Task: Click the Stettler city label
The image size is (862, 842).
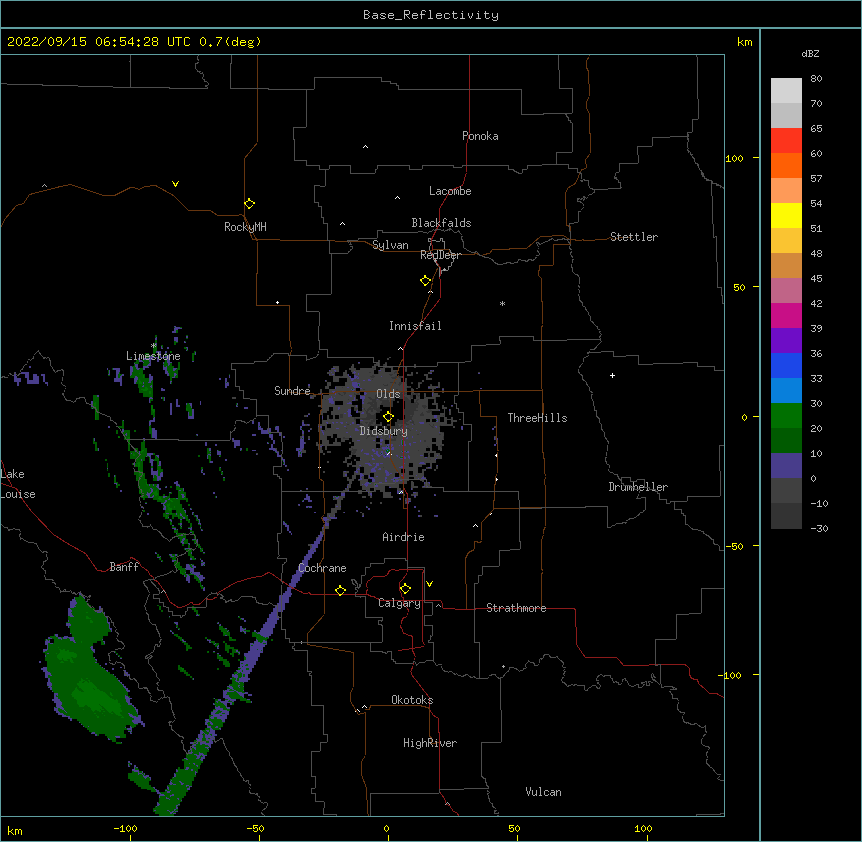Action: click(x=633, y=237)
